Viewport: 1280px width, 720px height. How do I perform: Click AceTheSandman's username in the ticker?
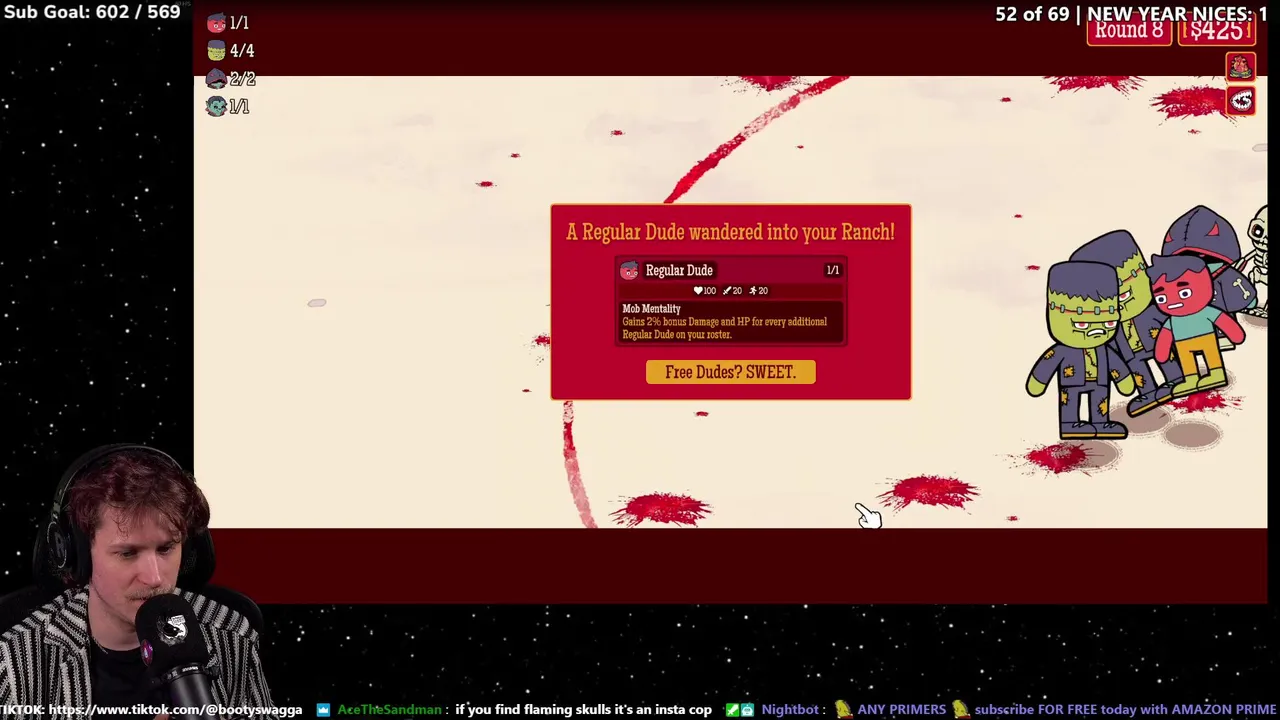389,710
